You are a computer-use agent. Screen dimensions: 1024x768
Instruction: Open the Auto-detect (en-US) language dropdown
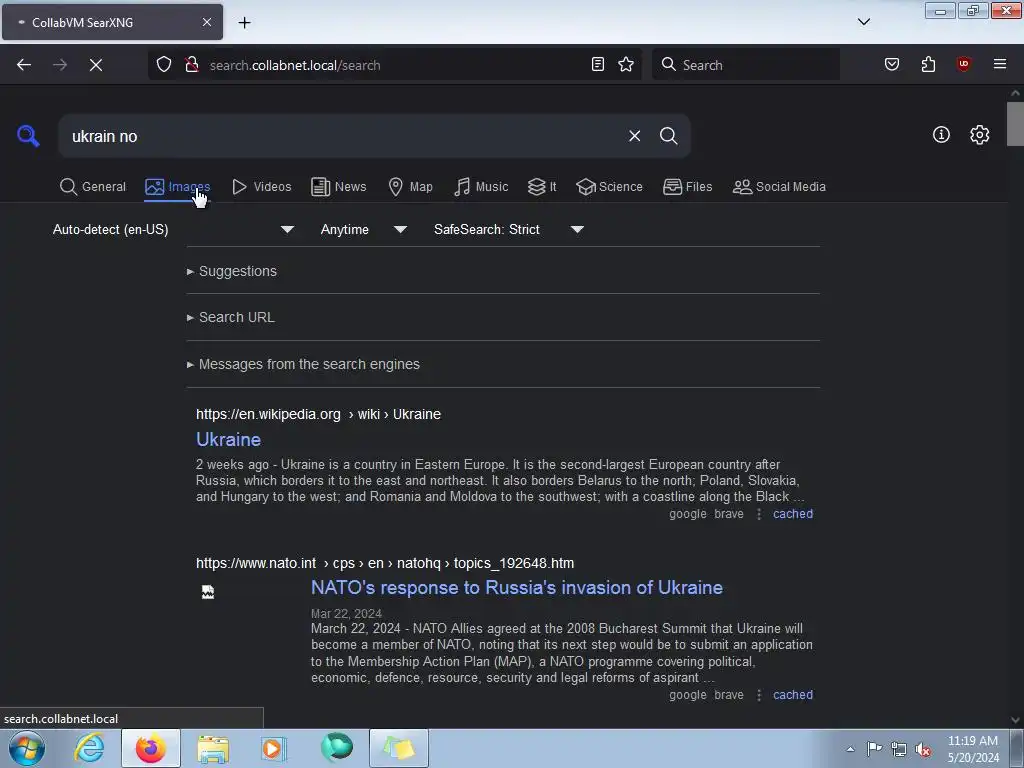pos(173,229)
